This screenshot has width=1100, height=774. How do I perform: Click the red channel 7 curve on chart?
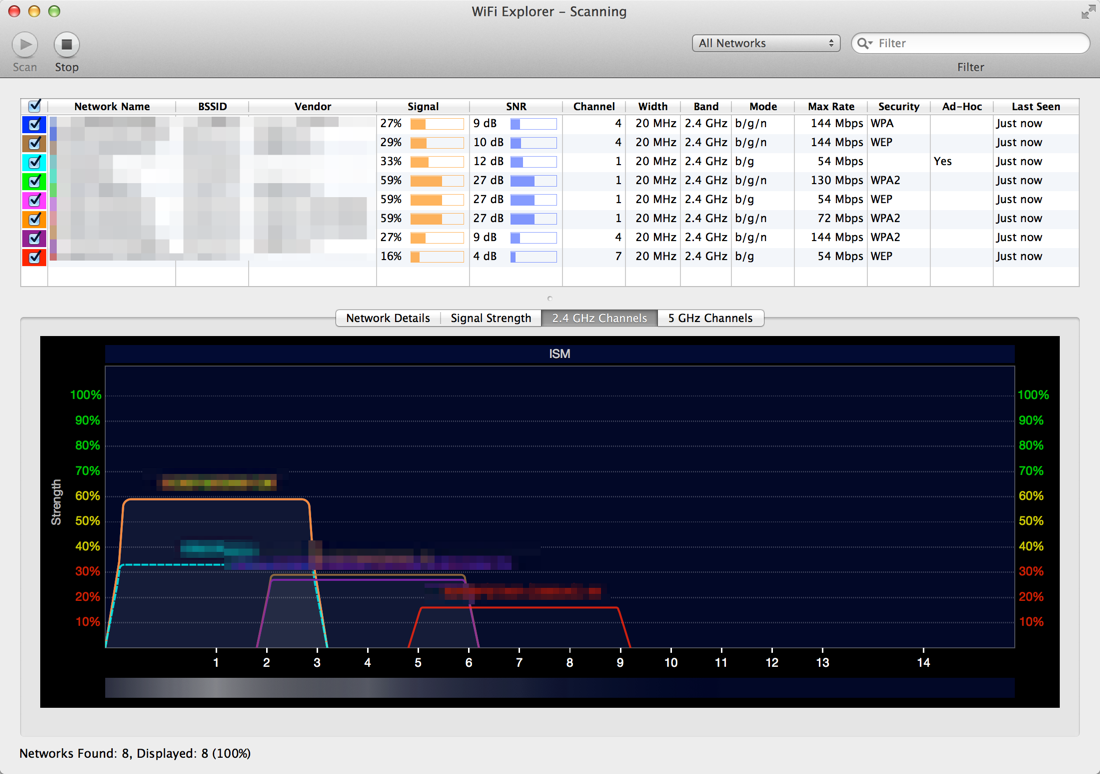tap(519, 608)
